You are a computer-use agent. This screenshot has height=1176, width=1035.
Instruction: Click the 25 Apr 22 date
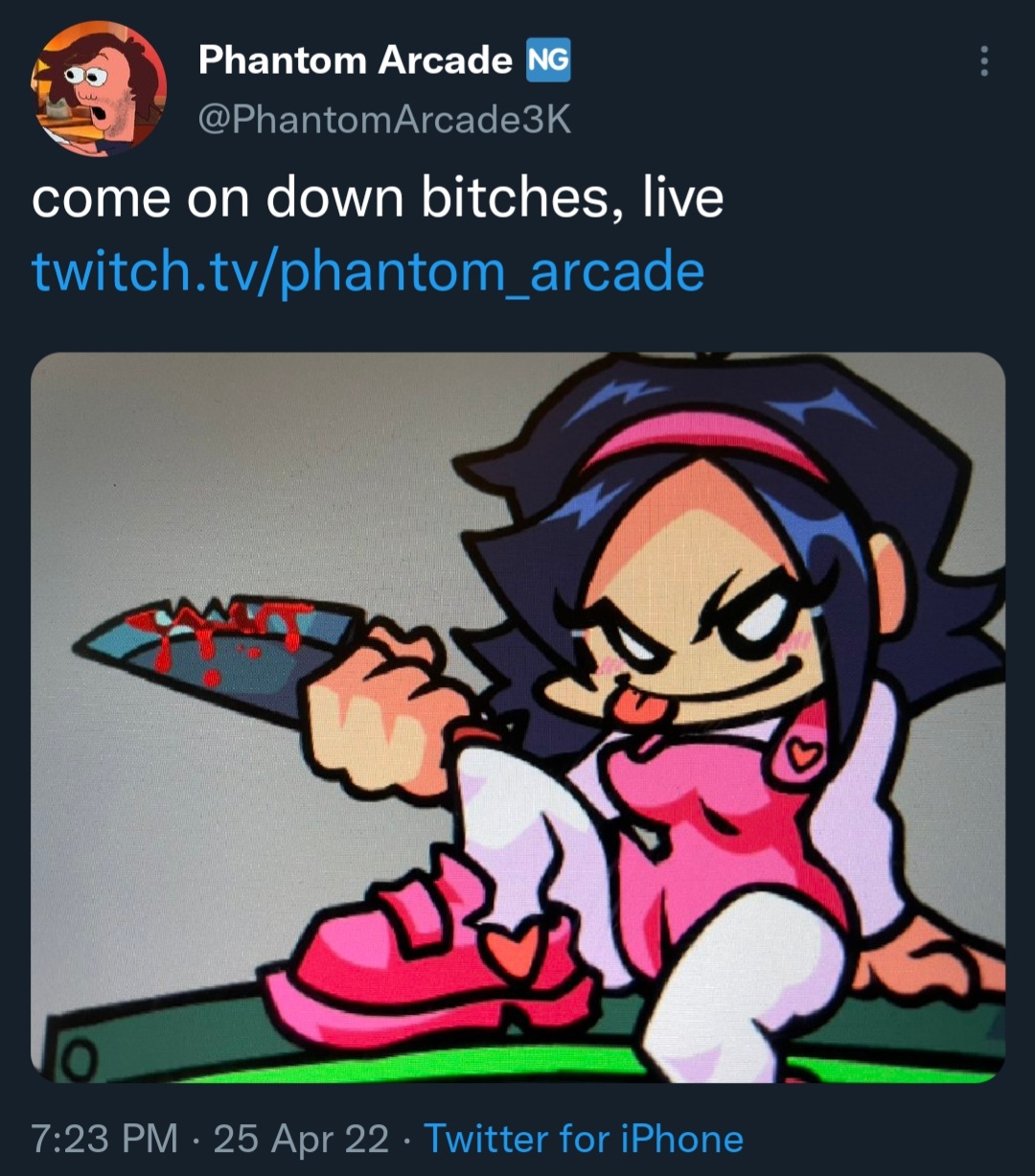301,1139
